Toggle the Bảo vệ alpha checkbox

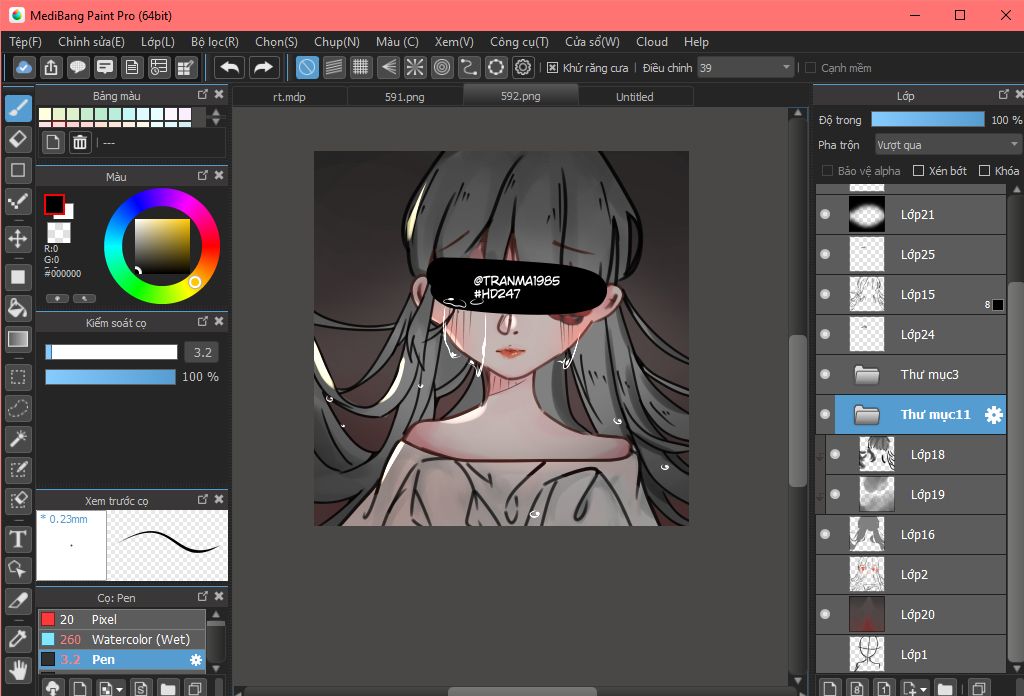[x=827, y=171]
